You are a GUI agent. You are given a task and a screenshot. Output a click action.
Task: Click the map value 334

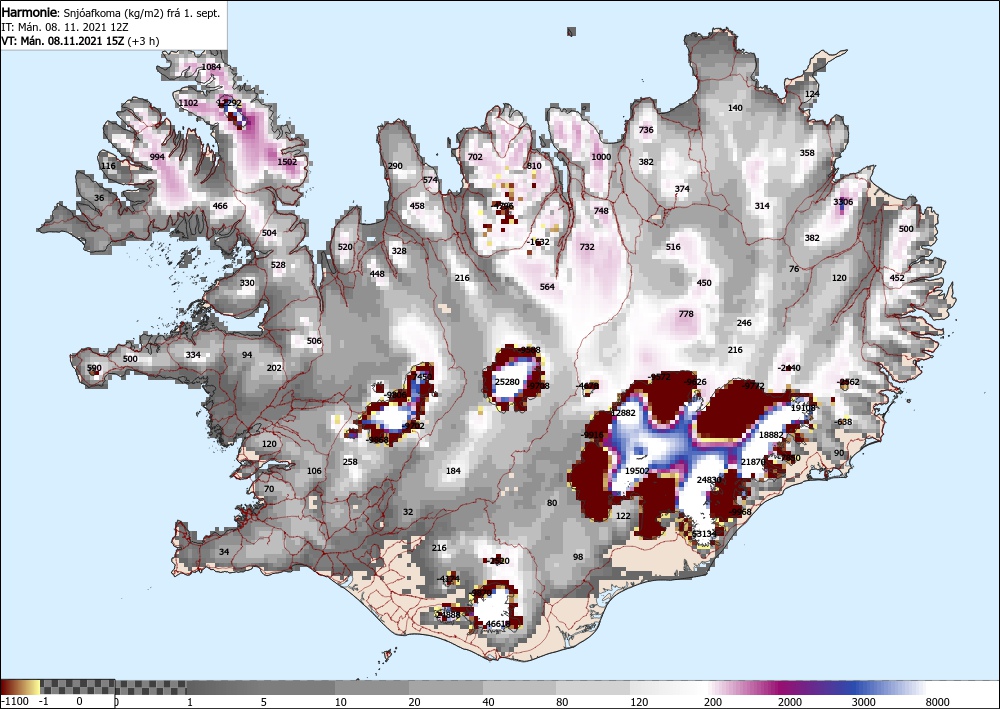[193, 355]
